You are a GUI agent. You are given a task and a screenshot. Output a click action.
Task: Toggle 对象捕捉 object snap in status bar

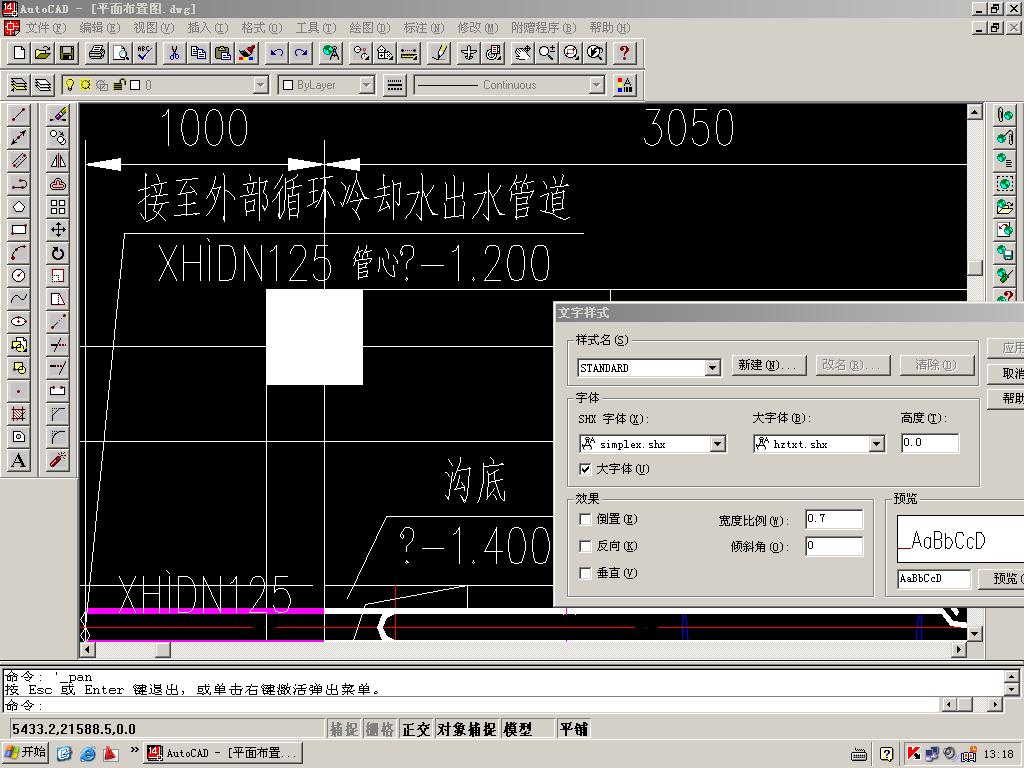point(467,729)
